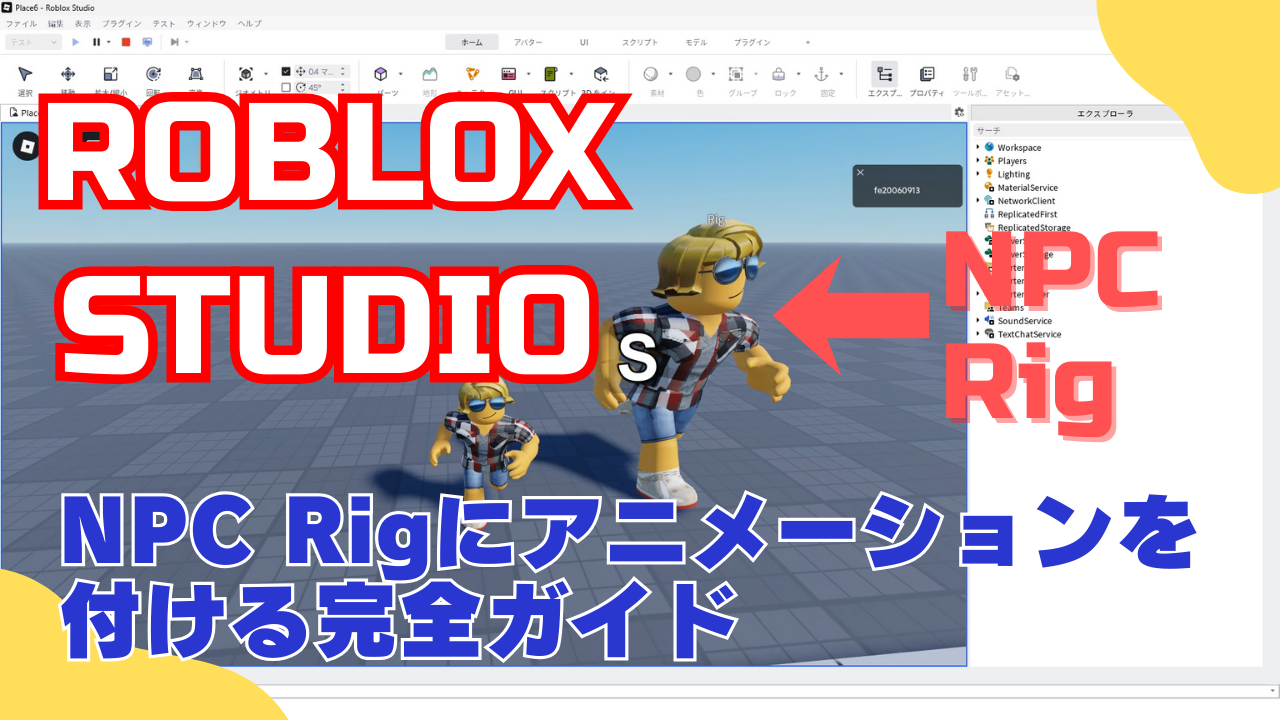
Task: Pause the running simulation
Action: [x=97, y=42]
